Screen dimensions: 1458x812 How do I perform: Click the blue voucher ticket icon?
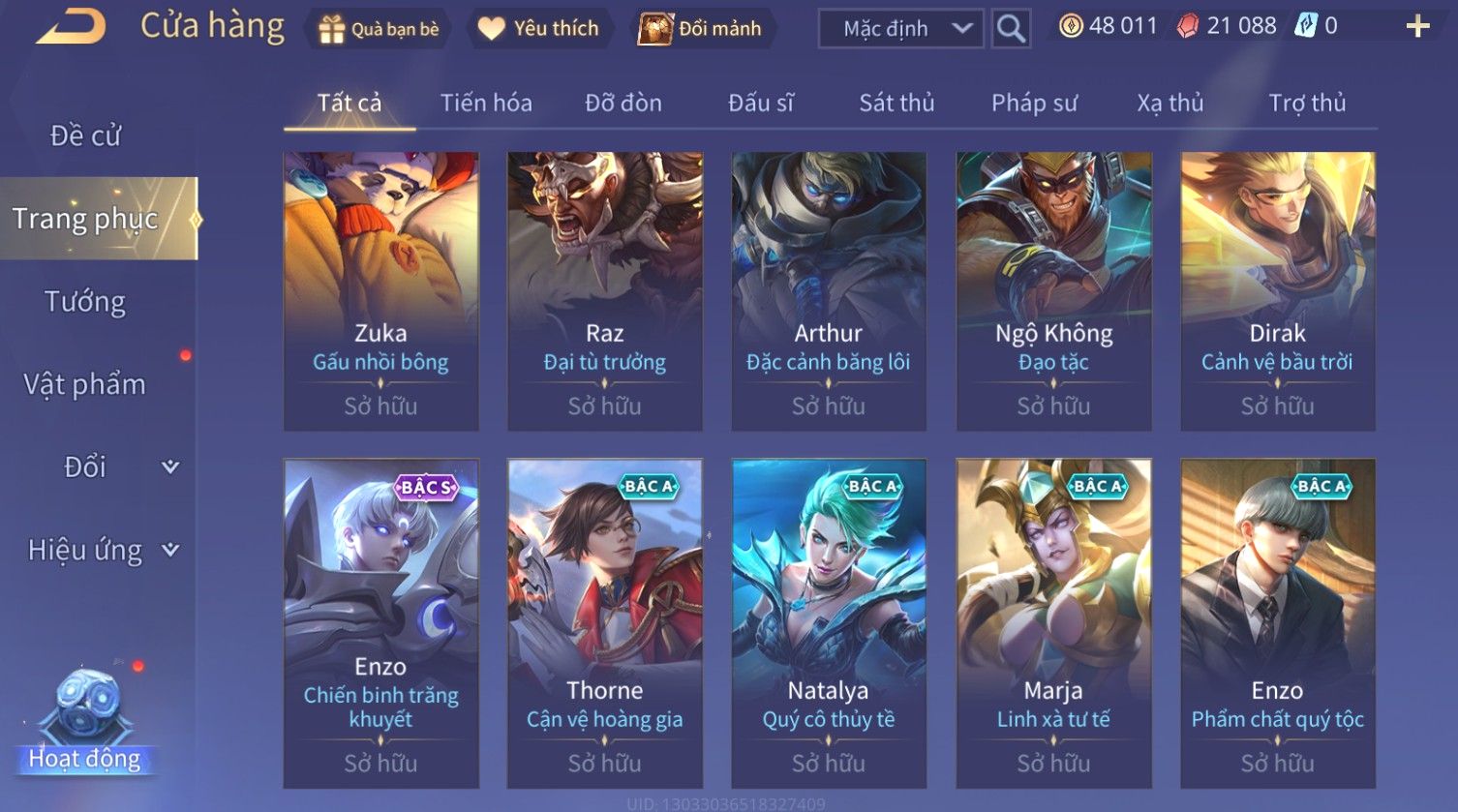(x=1305, y=26)
